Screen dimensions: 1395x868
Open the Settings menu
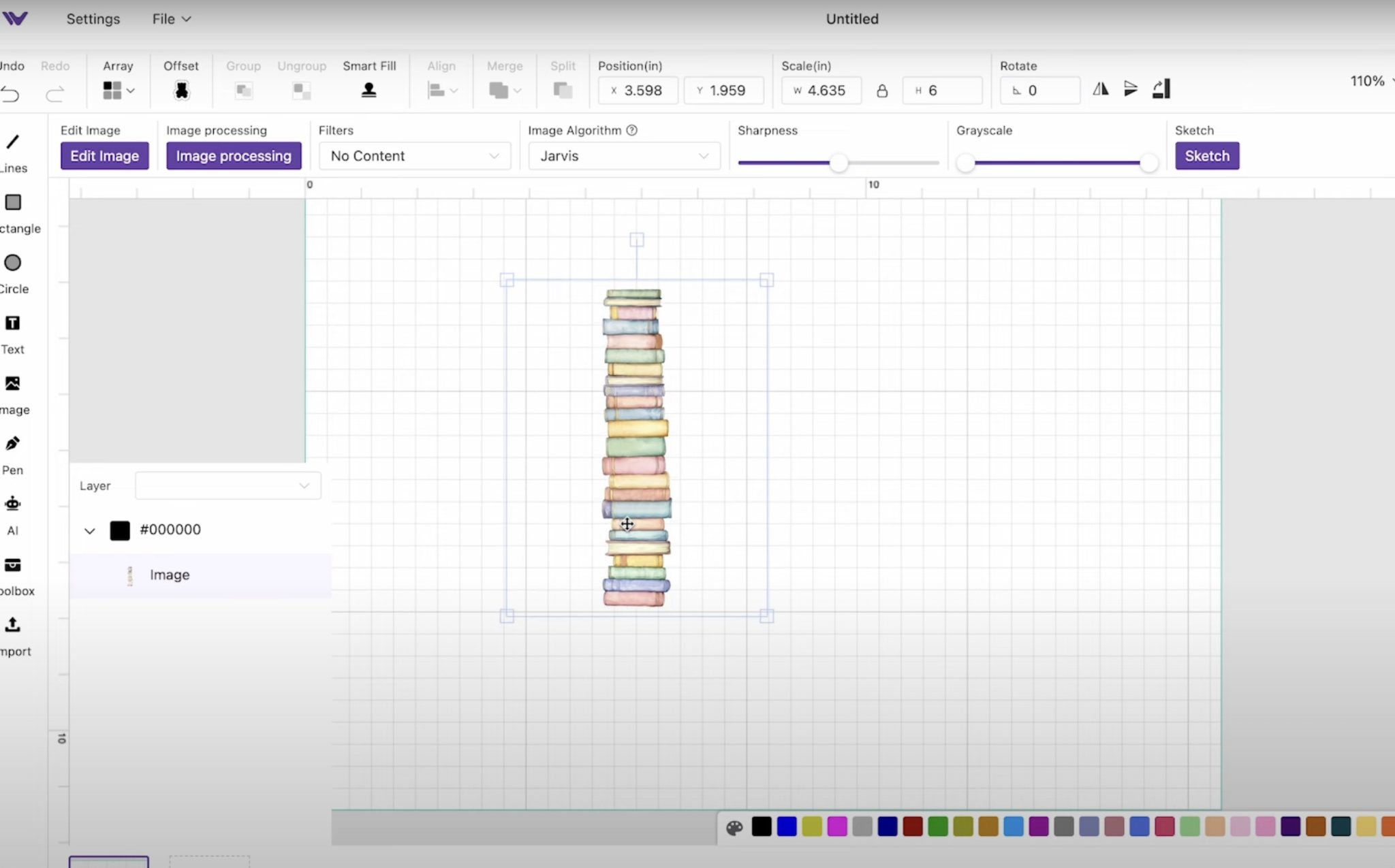coord(93,18)
